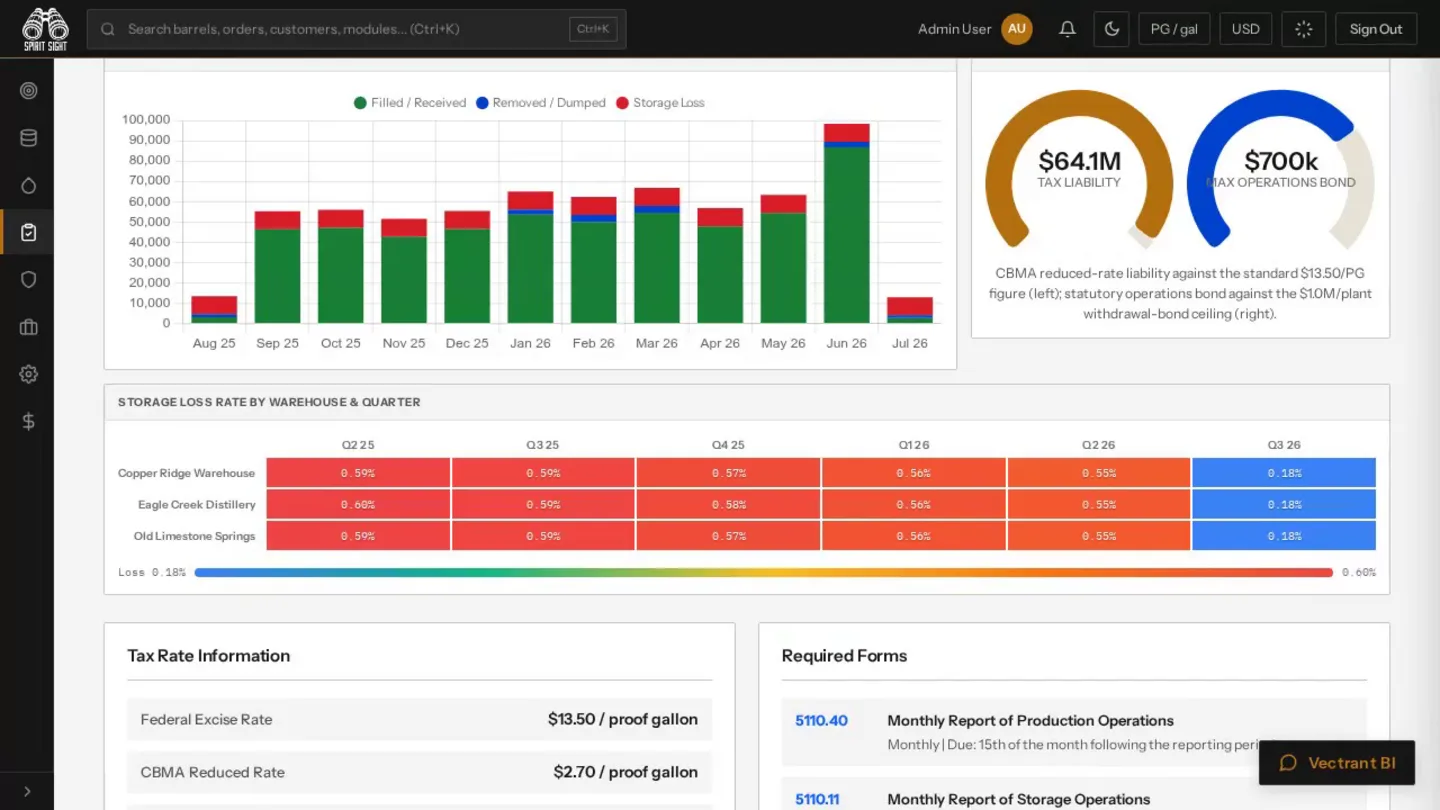Click the loading spinner icon button
This screenshot has width=1440, height=810.
1303,29
